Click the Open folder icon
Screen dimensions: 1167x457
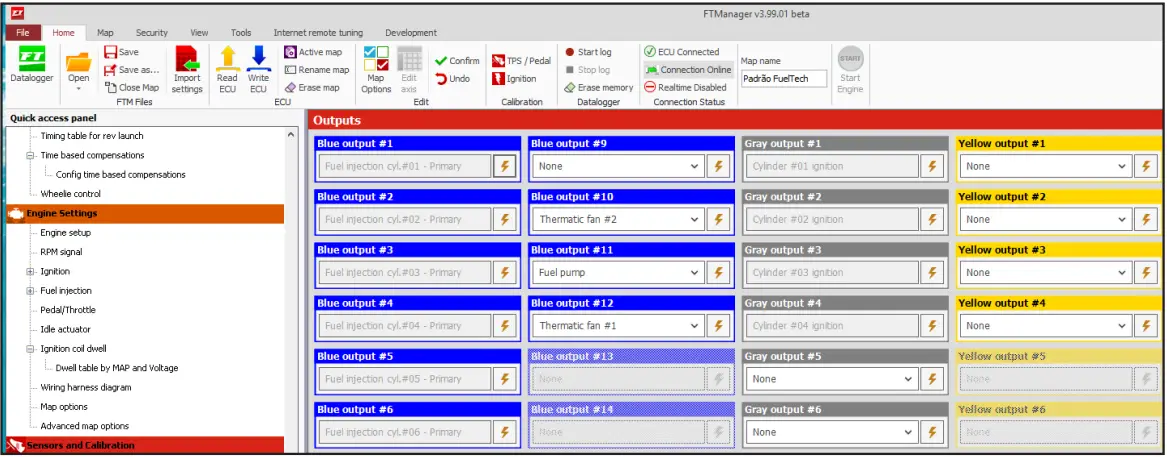(x=78, y=61)
